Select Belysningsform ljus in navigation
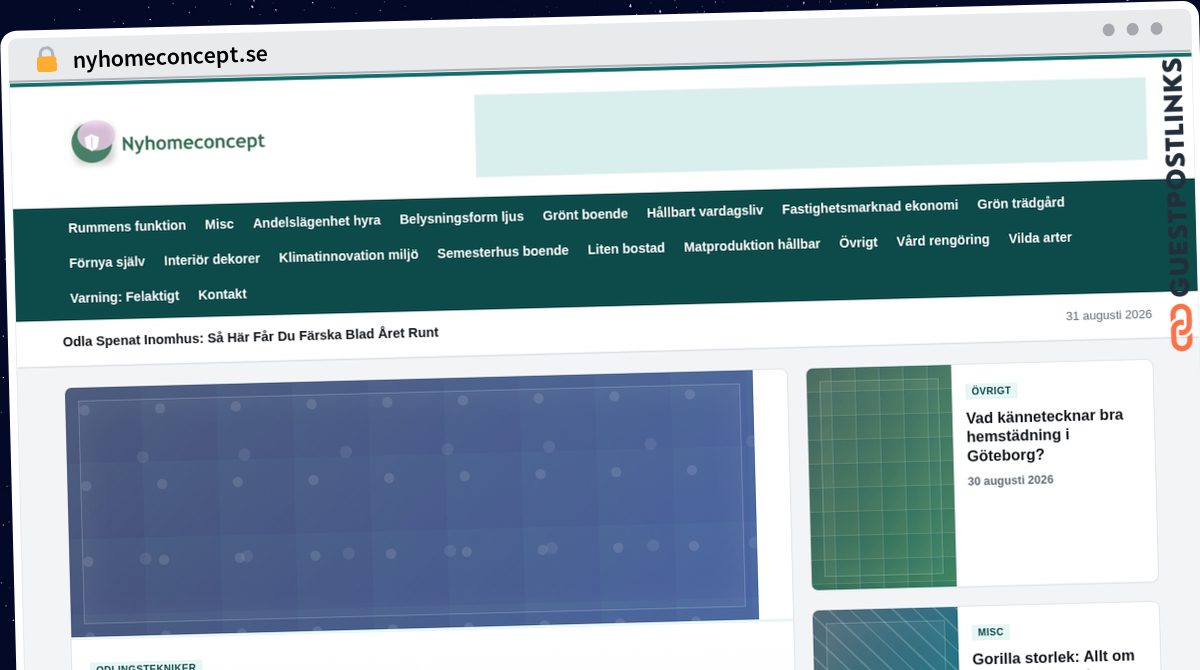 click(462, 217)
